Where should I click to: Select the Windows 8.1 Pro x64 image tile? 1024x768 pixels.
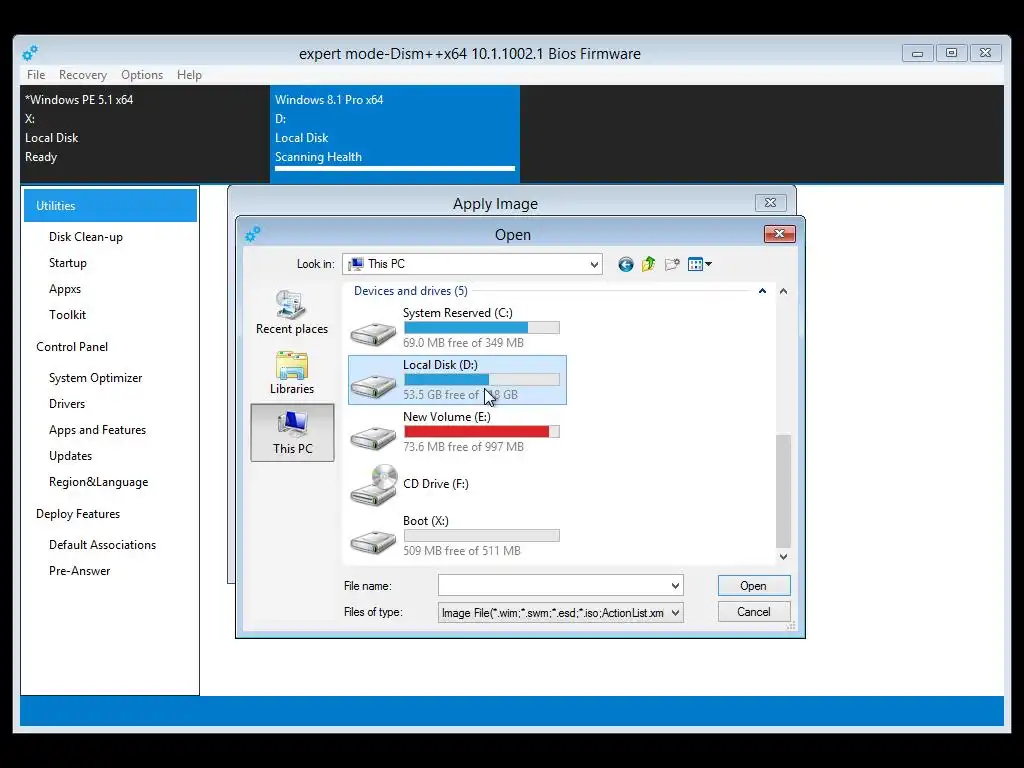click(394, 133)
